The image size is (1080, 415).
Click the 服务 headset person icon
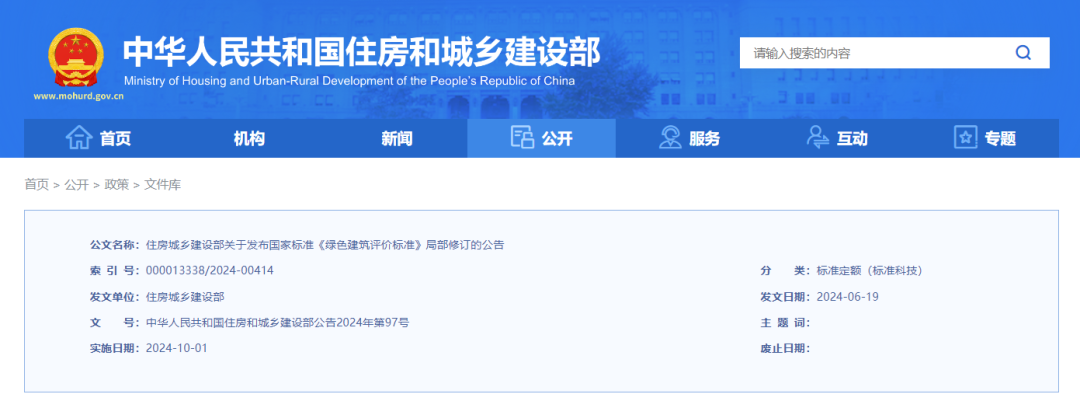coord(670,138)
